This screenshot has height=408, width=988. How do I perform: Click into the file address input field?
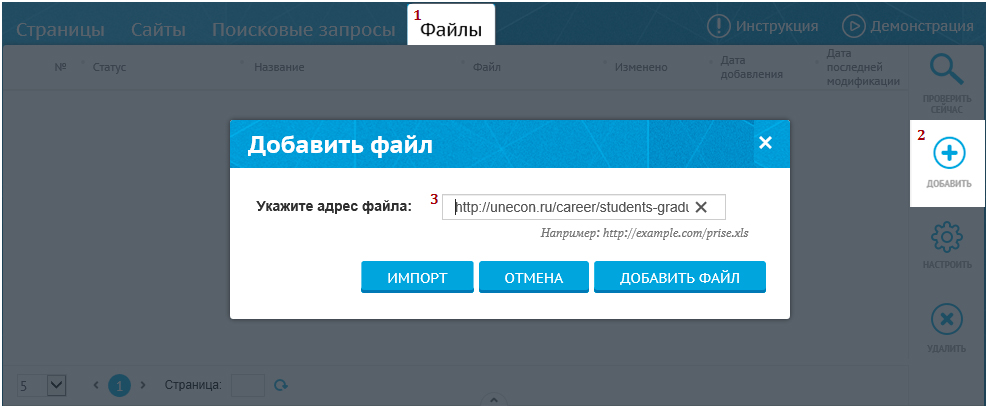(x=570, y=207)
